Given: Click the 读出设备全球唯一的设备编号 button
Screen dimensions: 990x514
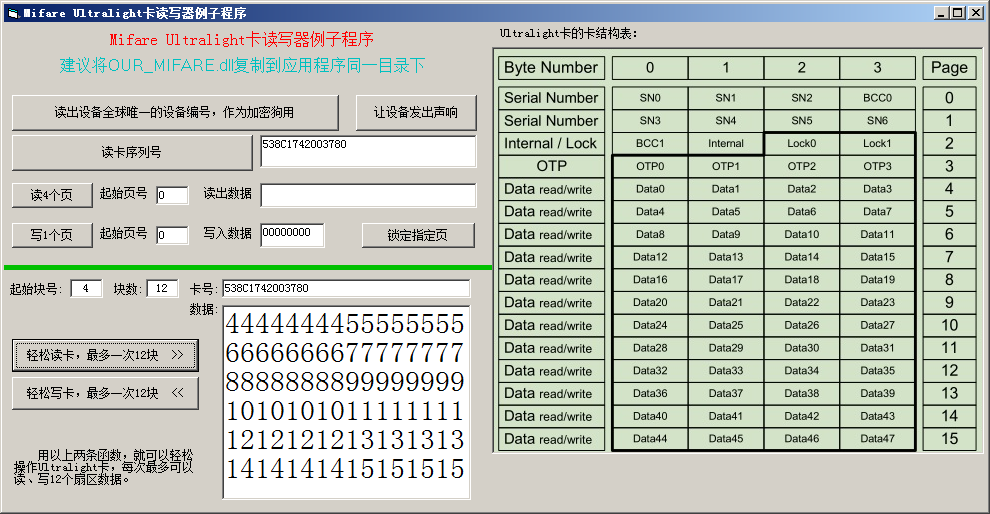Looking at the screenshot, I should 175,113.
